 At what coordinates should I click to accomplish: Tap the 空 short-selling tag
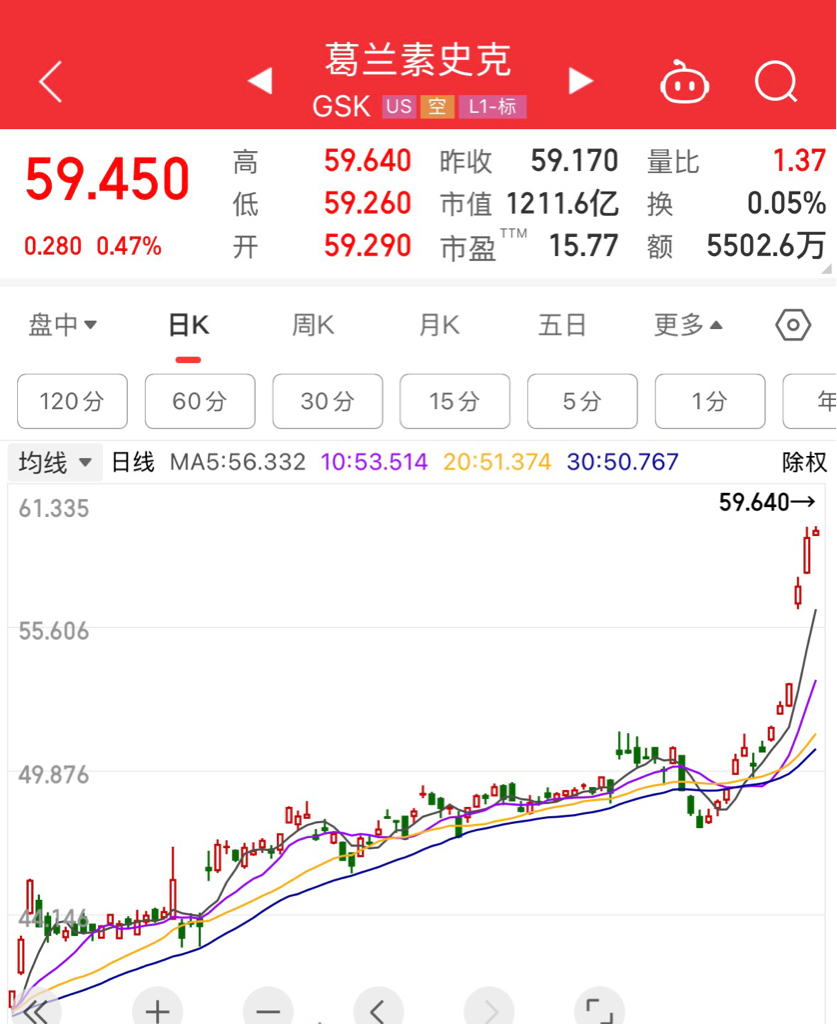(437, 106)
